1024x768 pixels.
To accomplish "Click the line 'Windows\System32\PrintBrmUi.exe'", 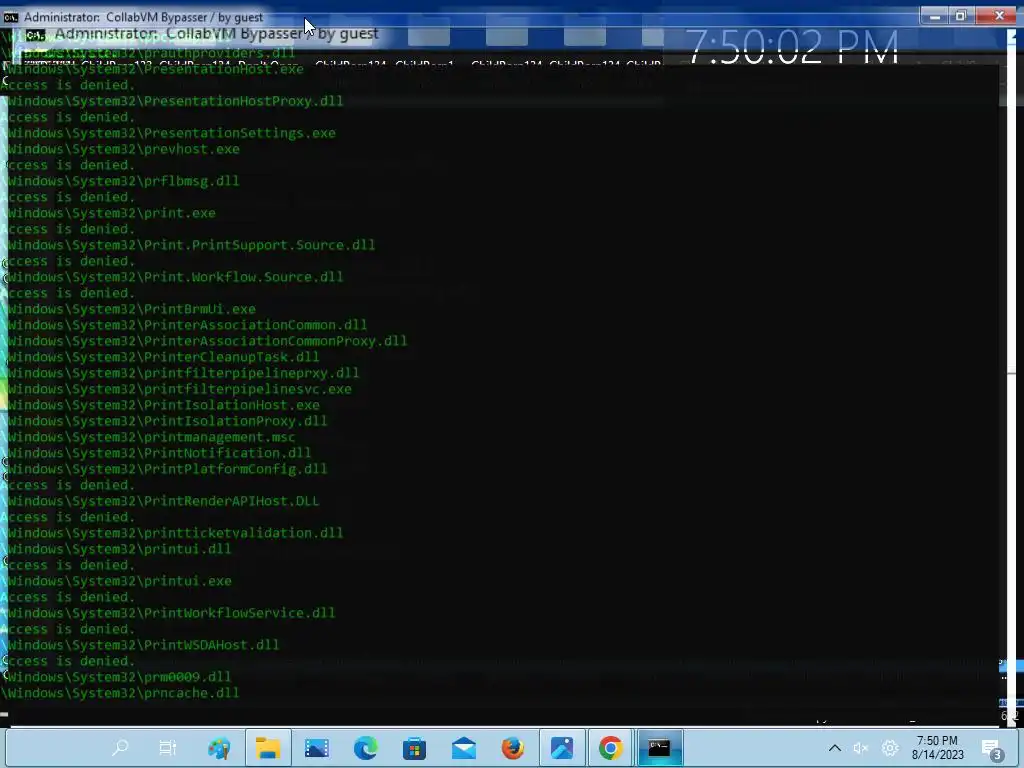I will pyautogui.click(x=131, y=309).
